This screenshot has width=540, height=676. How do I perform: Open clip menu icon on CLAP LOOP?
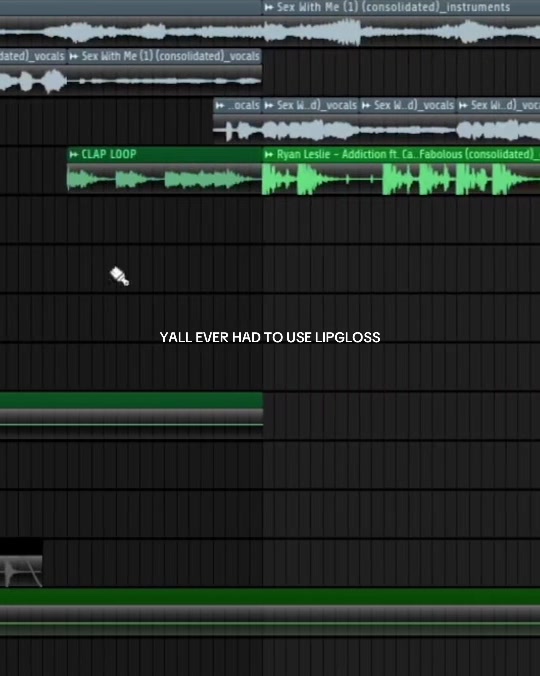[74, 154]
